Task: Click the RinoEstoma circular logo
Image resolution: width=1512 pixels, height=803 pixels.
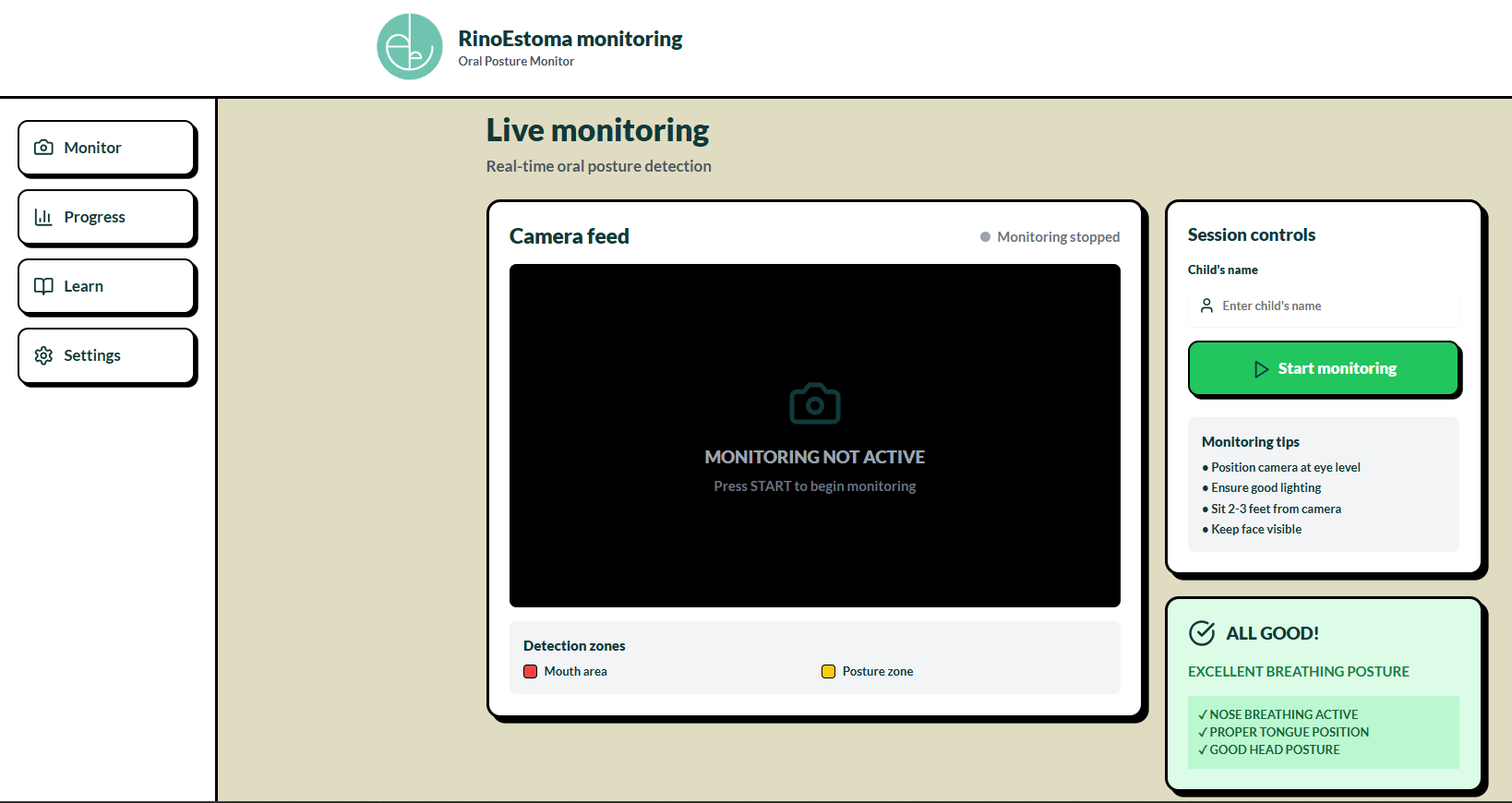Action: point(409,47)
